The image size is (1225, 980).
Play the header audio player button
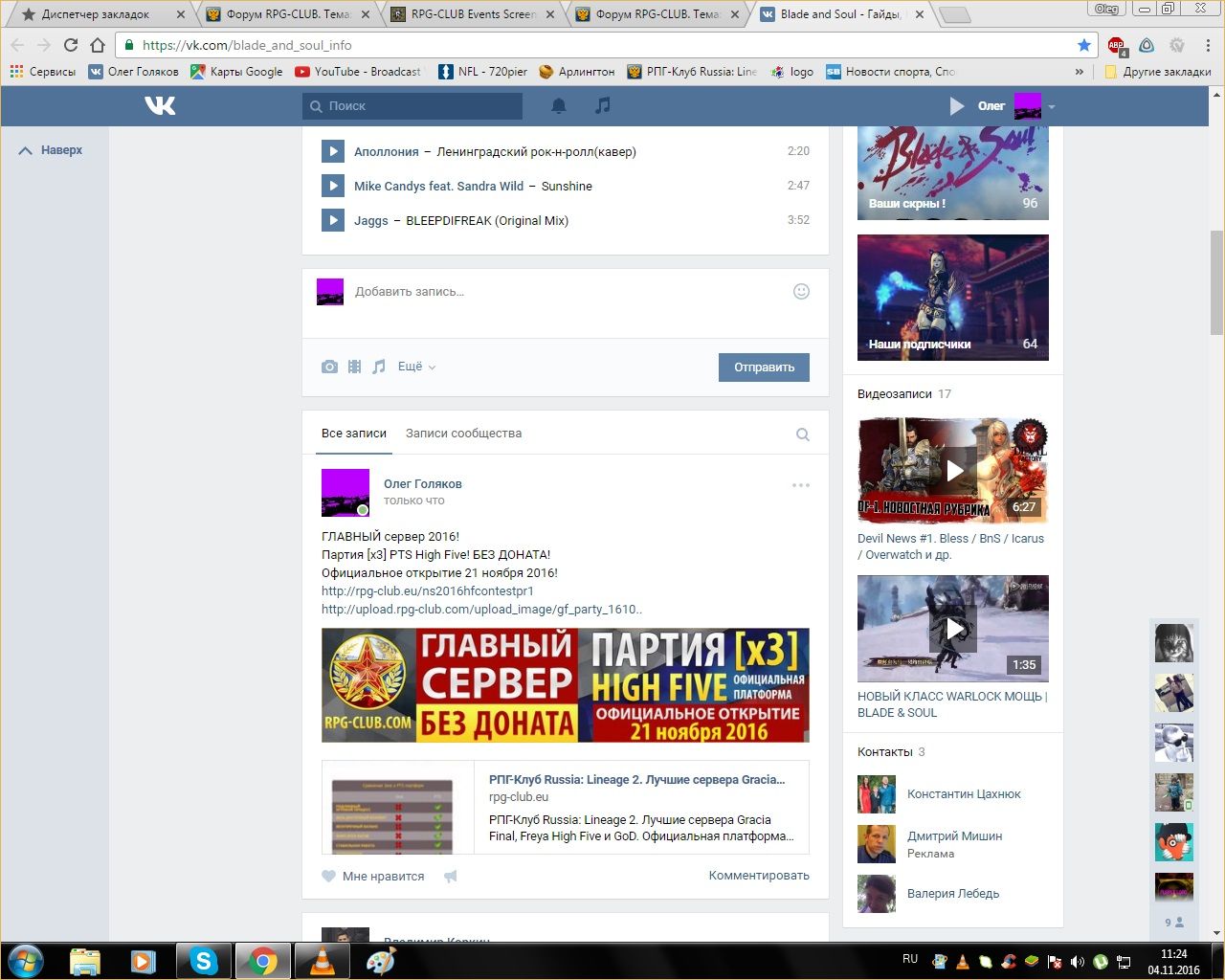click(957, 106)
